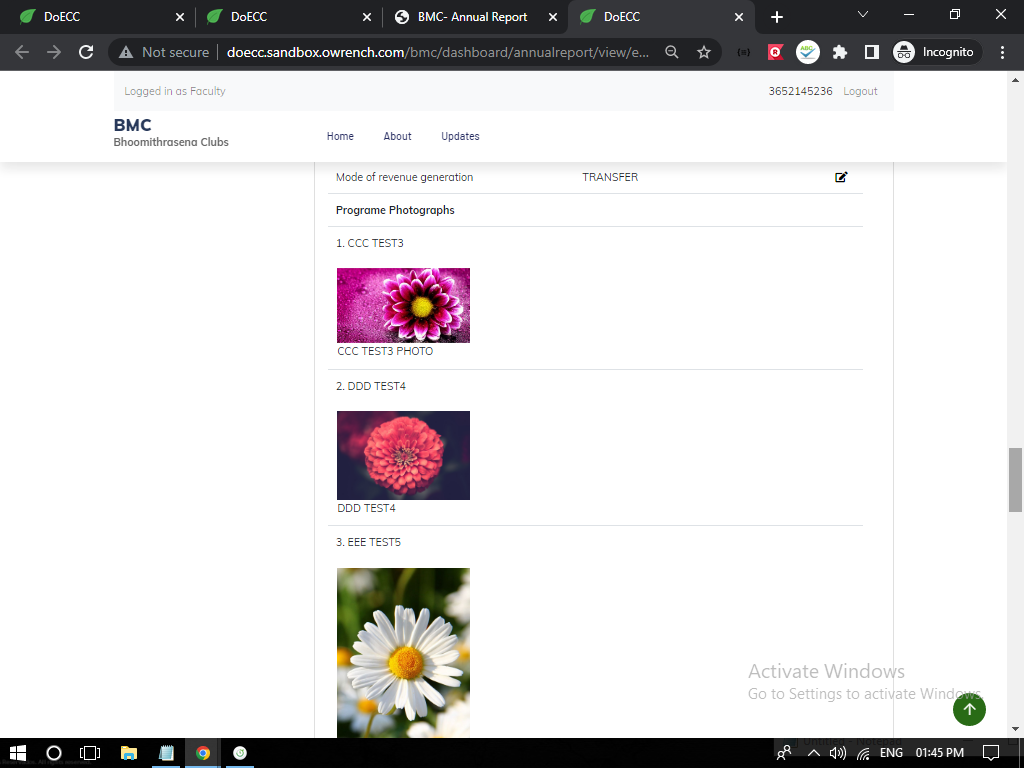
Task: Open File Explorer from the taskbar
Action: click(128, 753)
